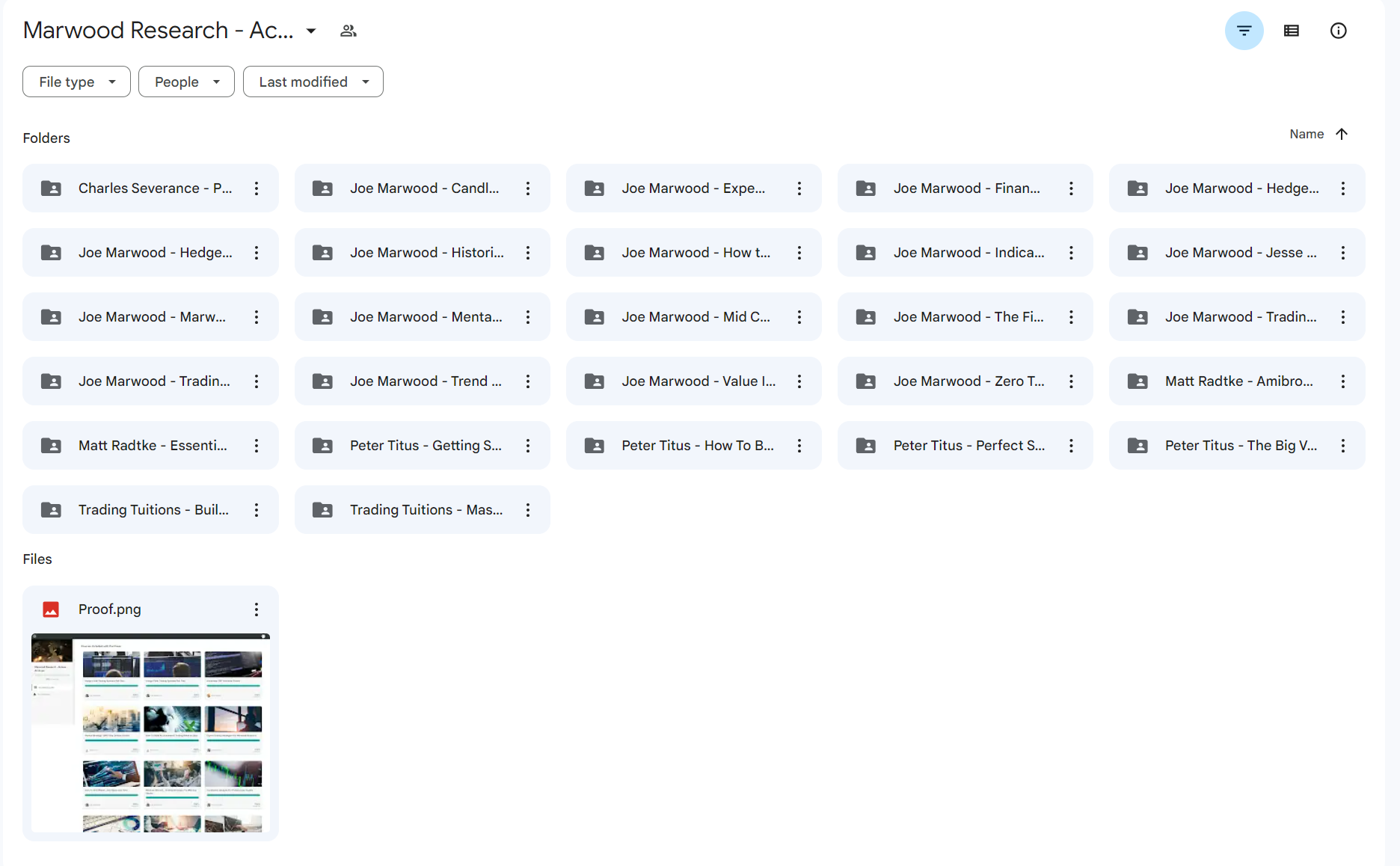Open more actions for Joe Marwood - Menta... folder
This screenshot has width=1400, height=866.
(528, 317)
